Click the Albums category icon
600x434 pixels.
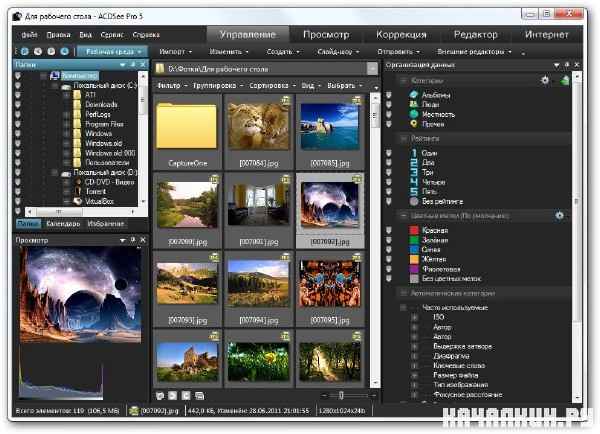tap(414, 95)
